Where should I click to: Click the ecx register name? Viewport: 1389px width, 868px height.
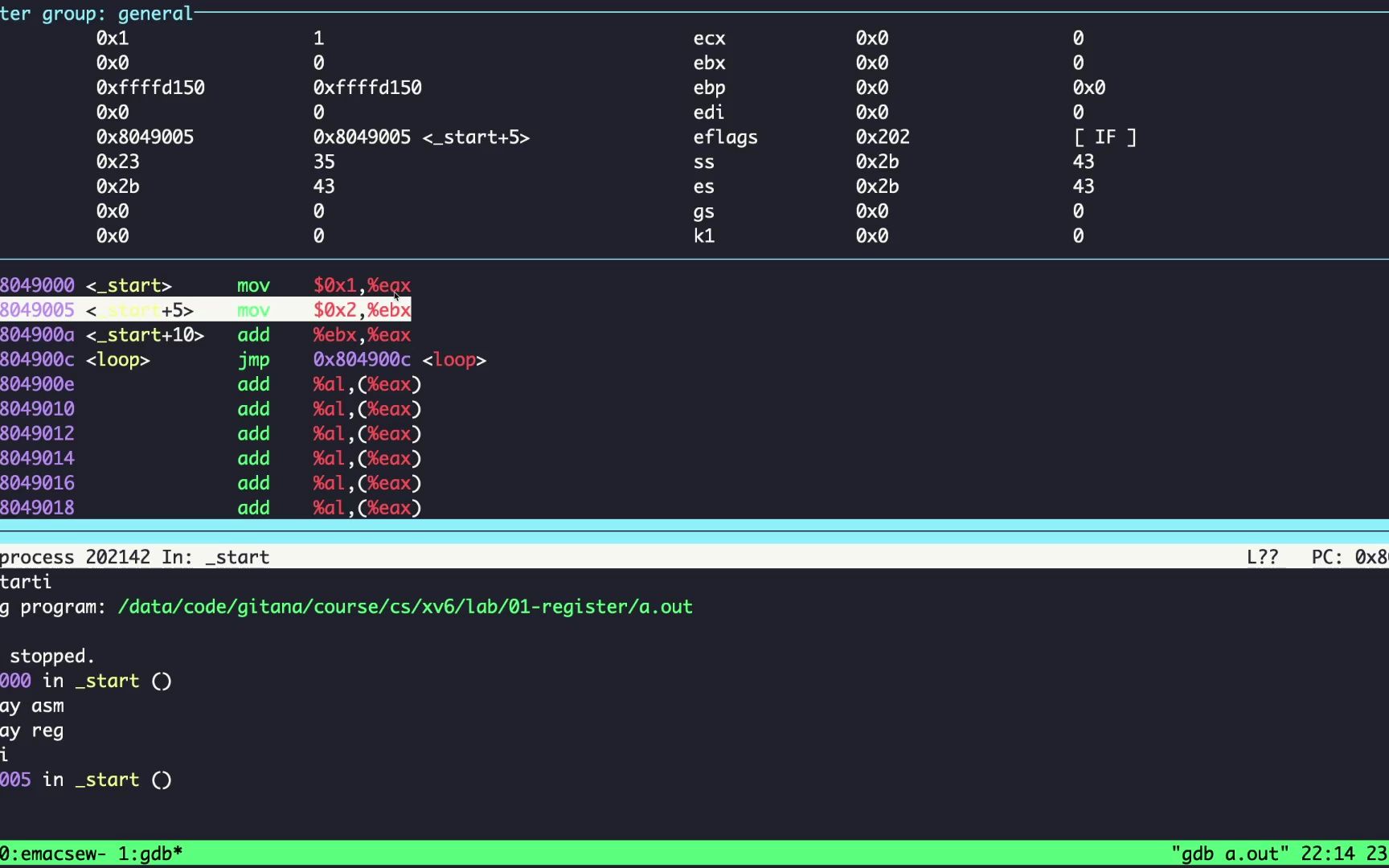click(x=709, y=39)
